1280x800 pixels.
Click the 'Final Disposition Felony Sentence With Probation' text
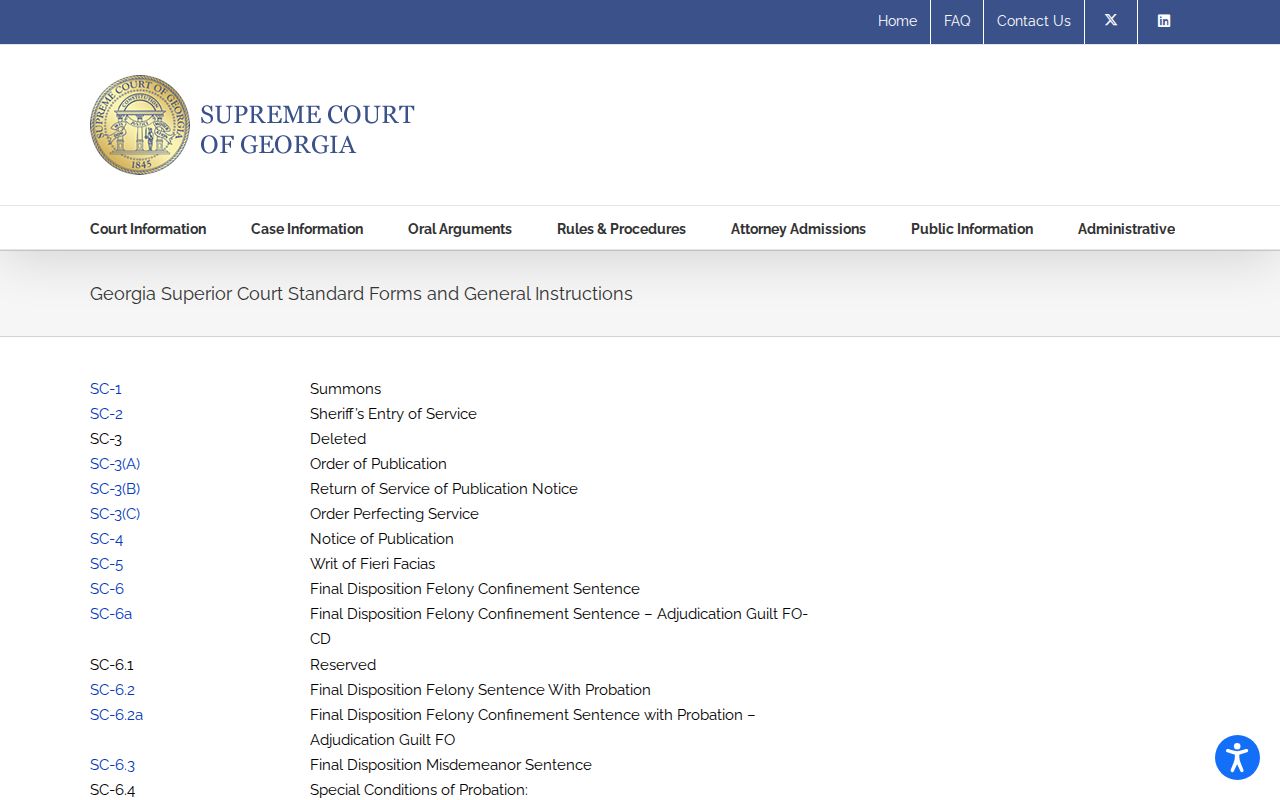coord(480,690)
